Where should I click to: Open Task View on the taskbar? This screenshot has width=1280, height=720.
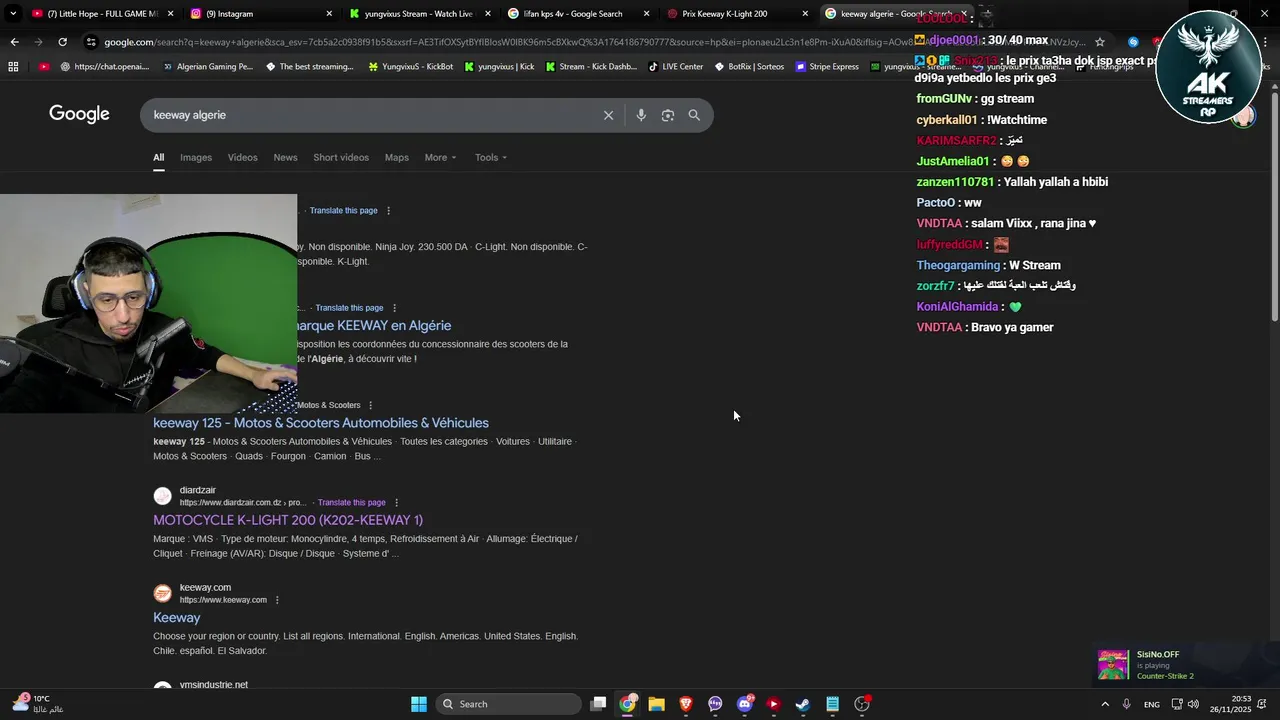click(x=598, y=704)
